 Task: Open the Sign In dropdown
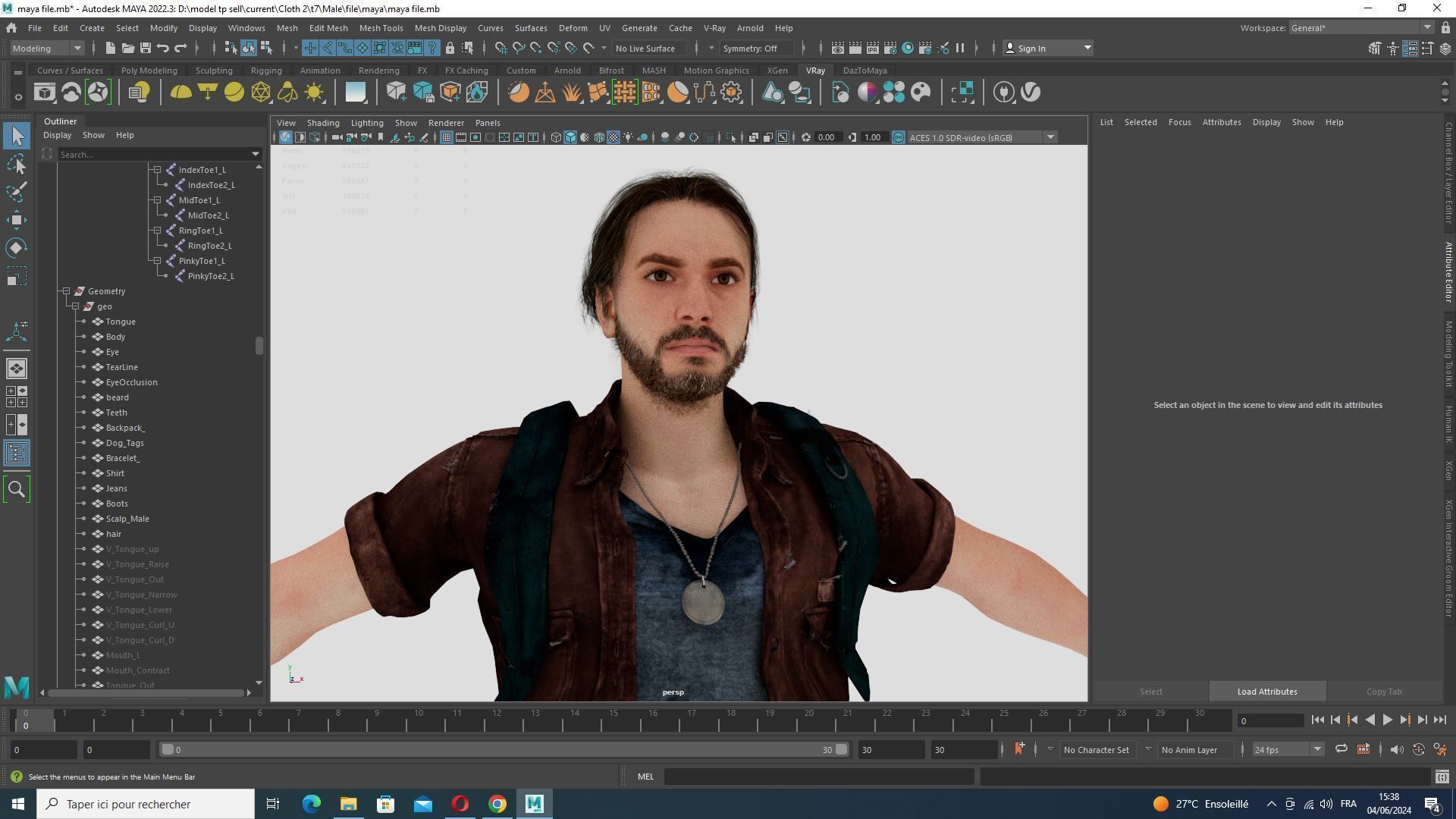coord(1048,48)
